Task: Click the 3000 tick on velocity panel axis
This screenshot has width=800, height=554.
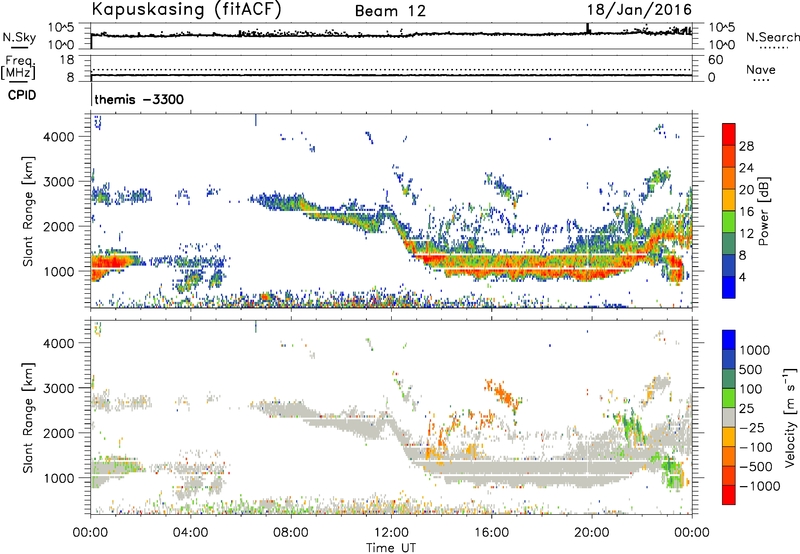Action: tap(59, 388)
